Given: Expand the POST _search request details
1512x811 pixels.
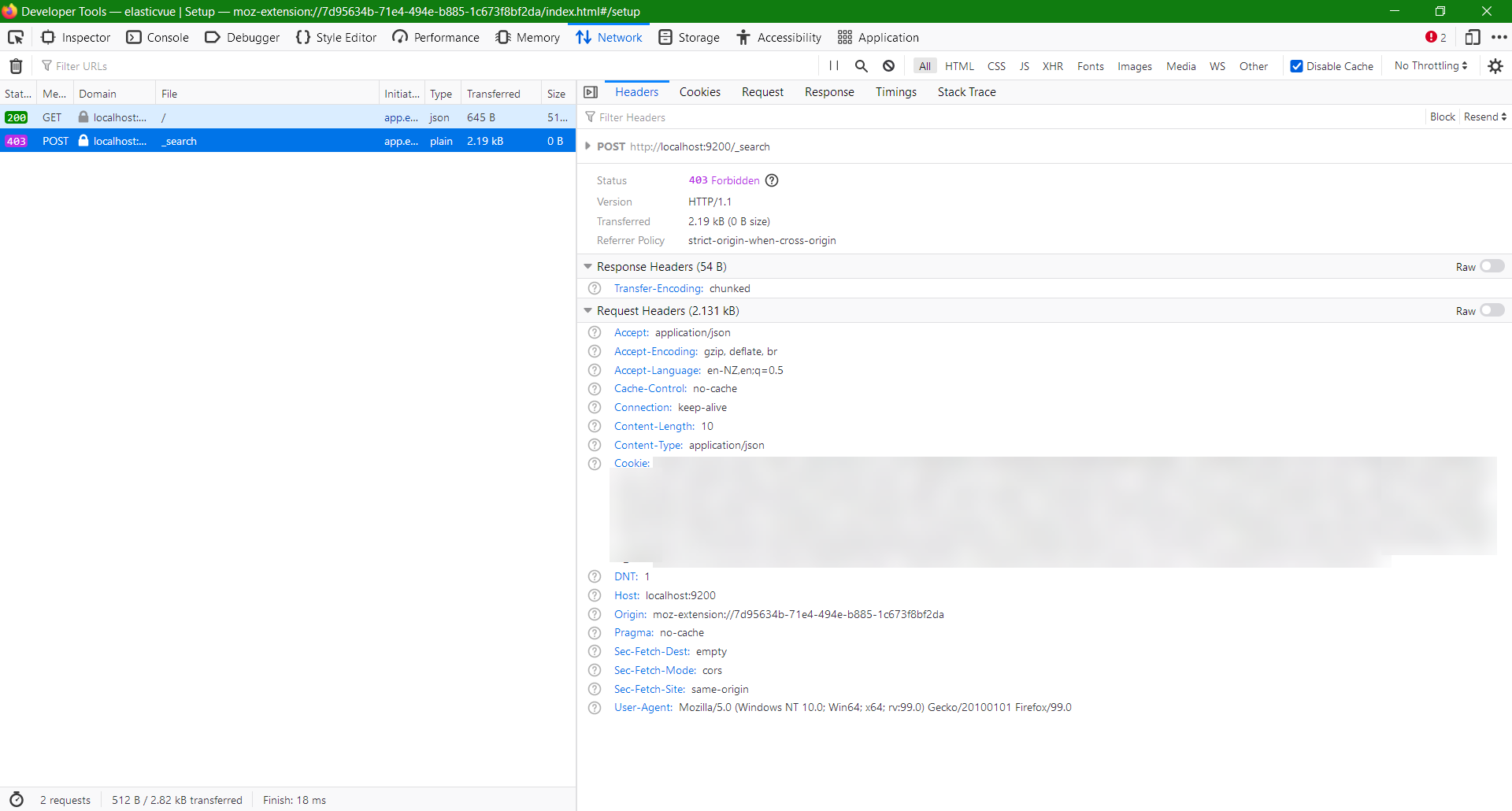Looking at the screenshot, I should click(x=588, y=146).
